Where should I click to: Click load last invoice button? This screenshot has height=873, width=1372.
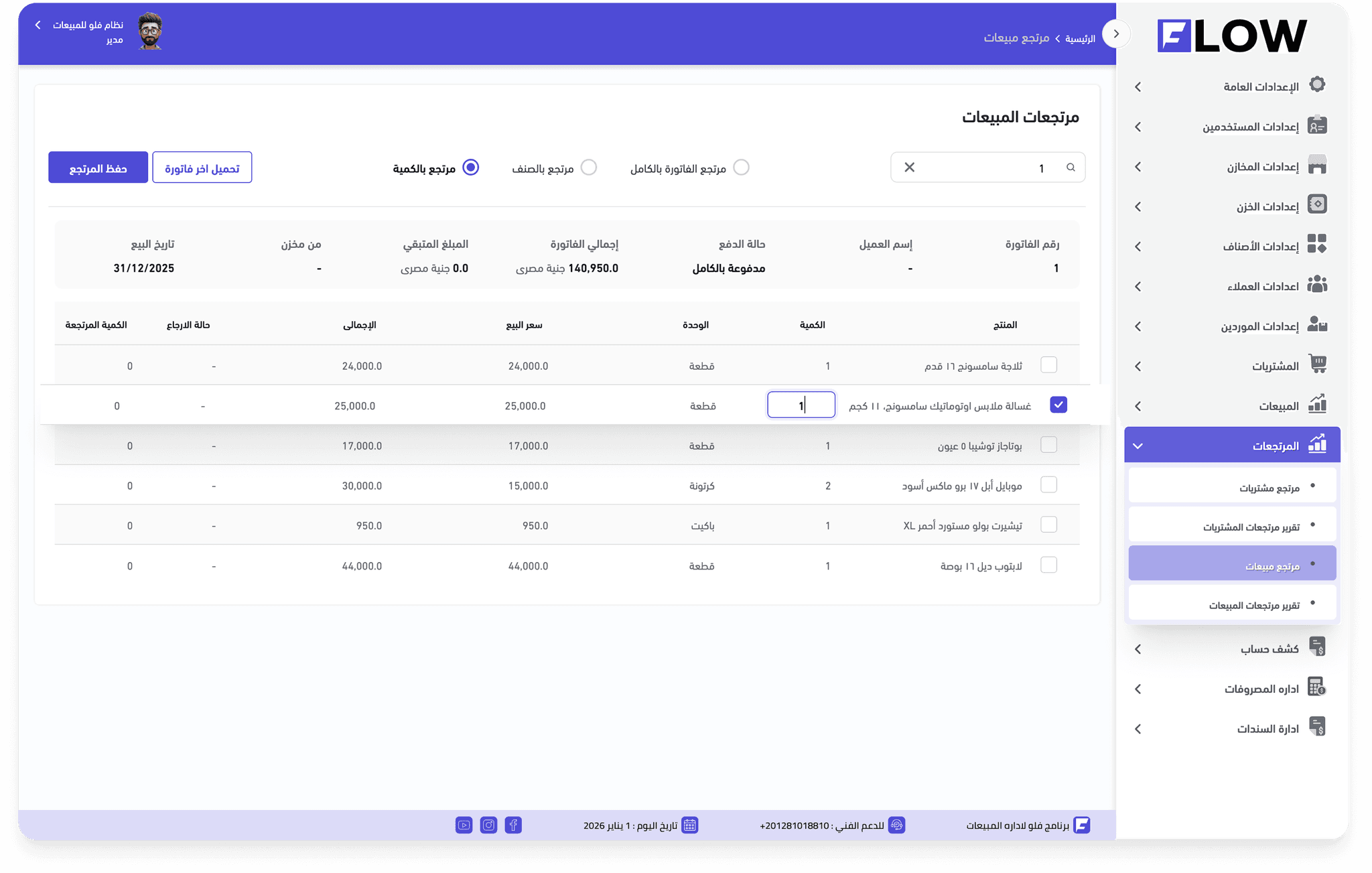click(202, 167)
